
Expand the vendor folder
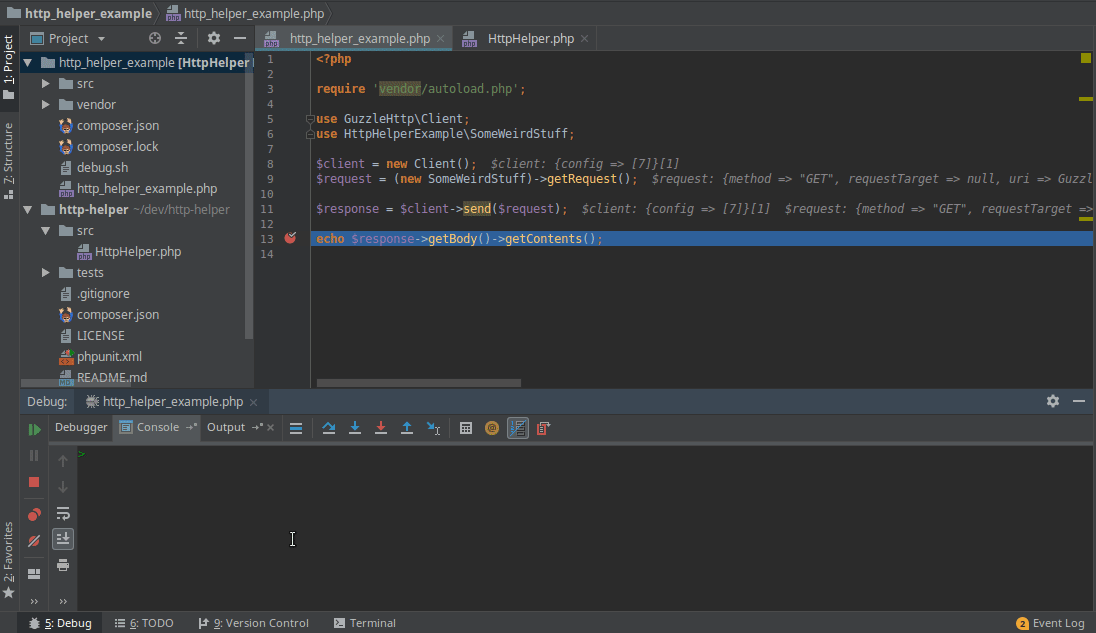[46, 105]
